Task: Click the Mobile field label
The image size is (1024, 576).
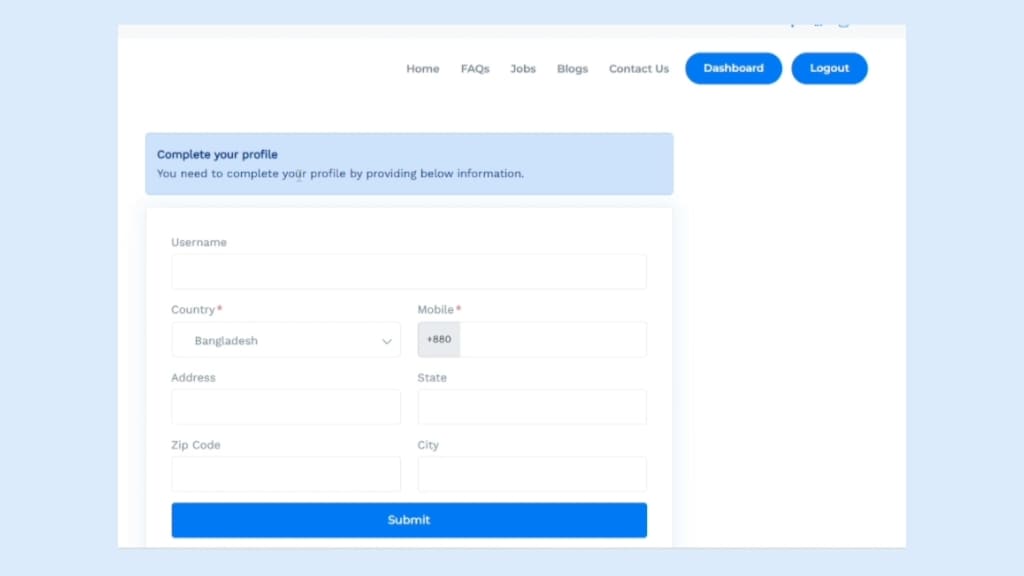Action: (x=435, y=310)
